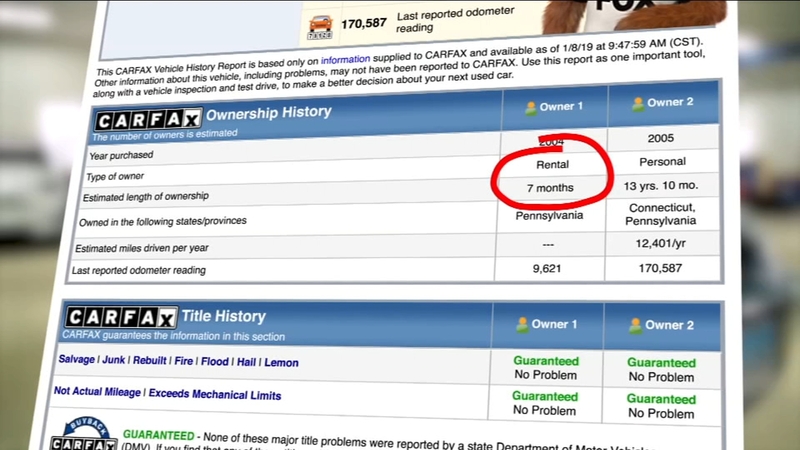
Task: Click the 'Rental' owner type cell
Action: 552,164
